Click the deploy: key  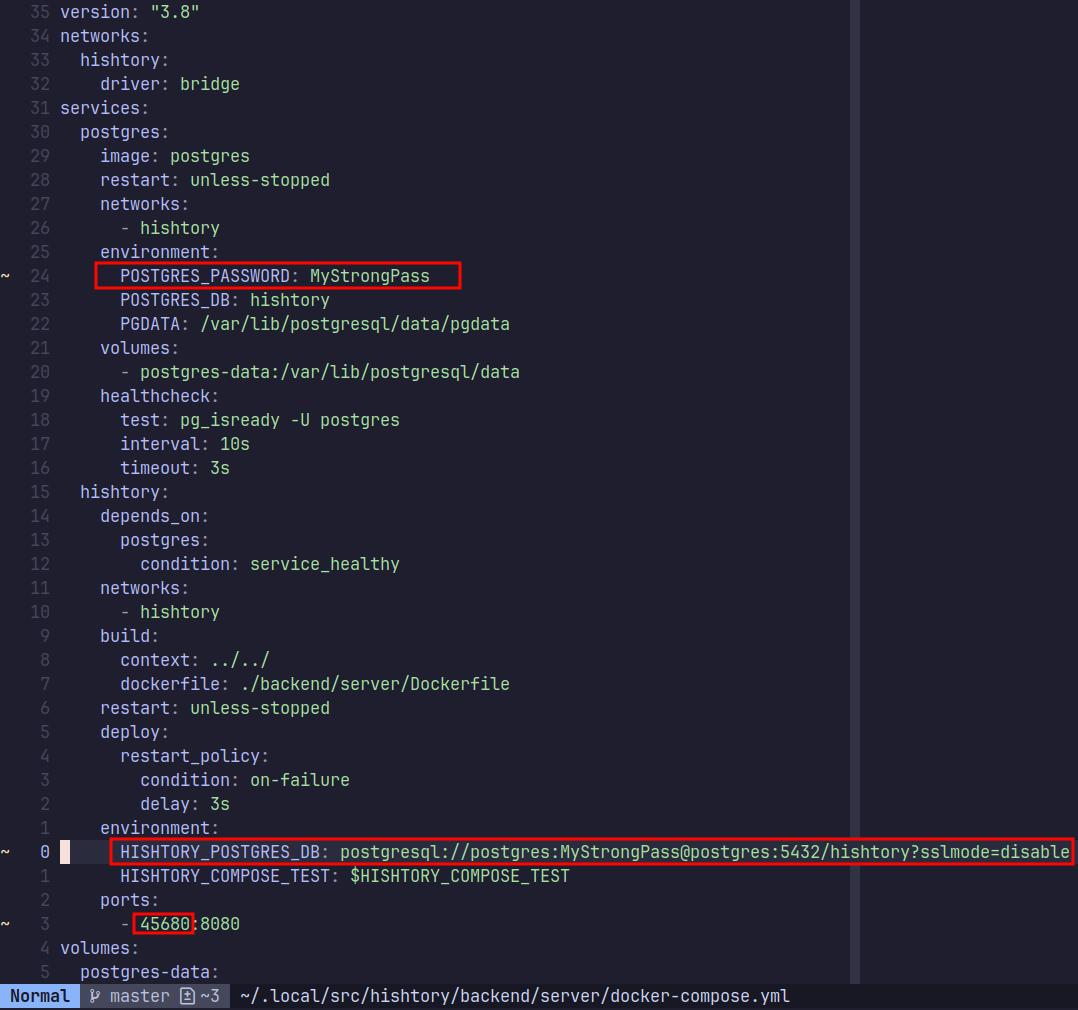click(134, 732)
